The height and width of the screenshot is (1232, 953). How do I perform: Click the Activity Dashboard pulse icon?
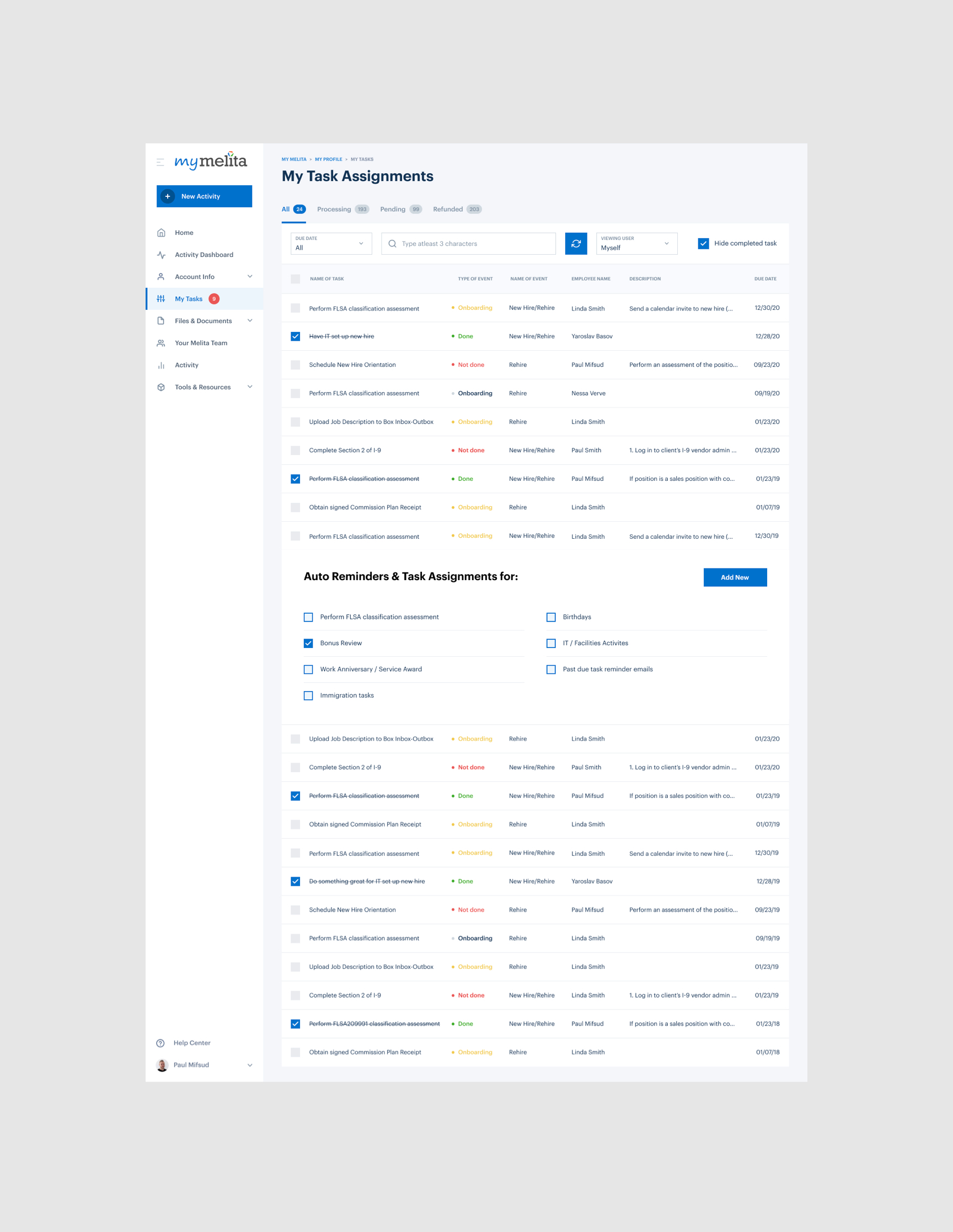click(x=161, y=254)
